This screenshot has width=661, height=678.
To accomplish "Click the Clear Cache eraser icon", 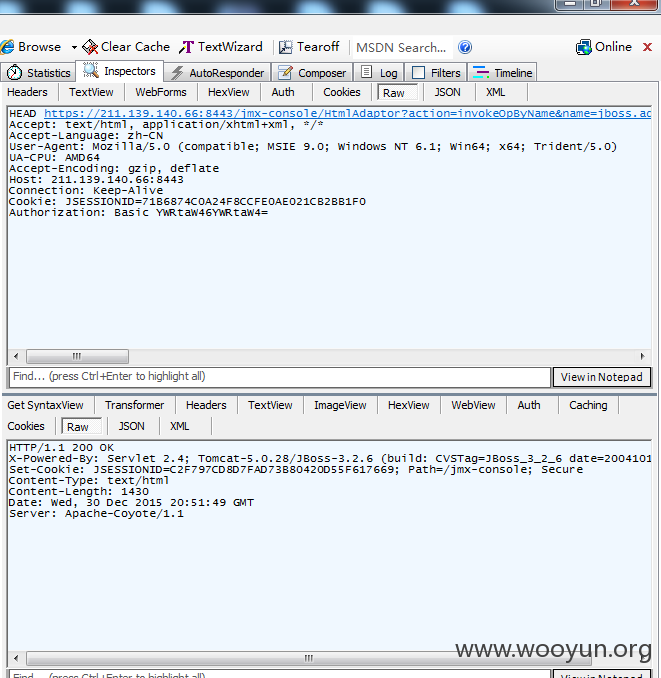I will click(90, 47).
